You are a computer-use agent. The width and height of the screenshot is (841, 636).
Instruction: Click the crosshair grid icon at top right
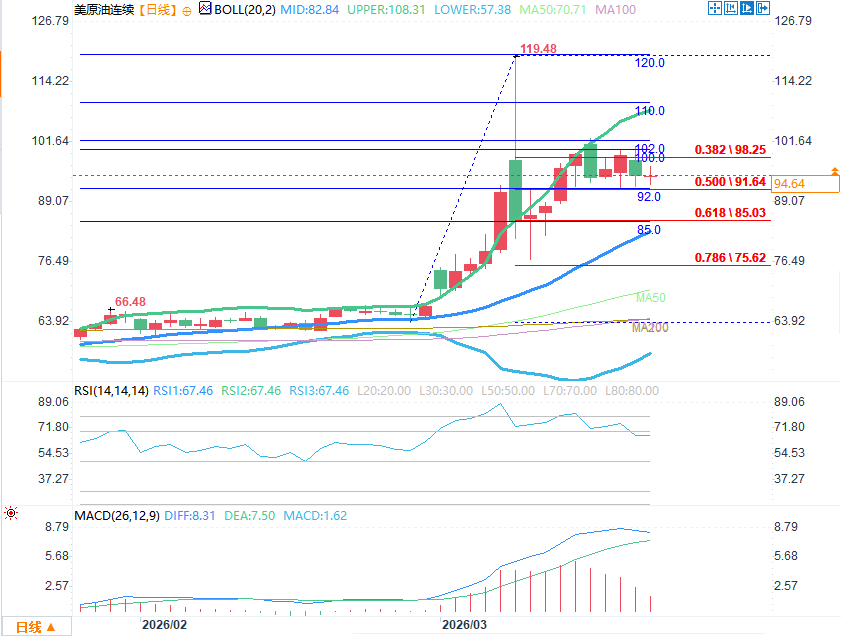(x=714, y=8)
